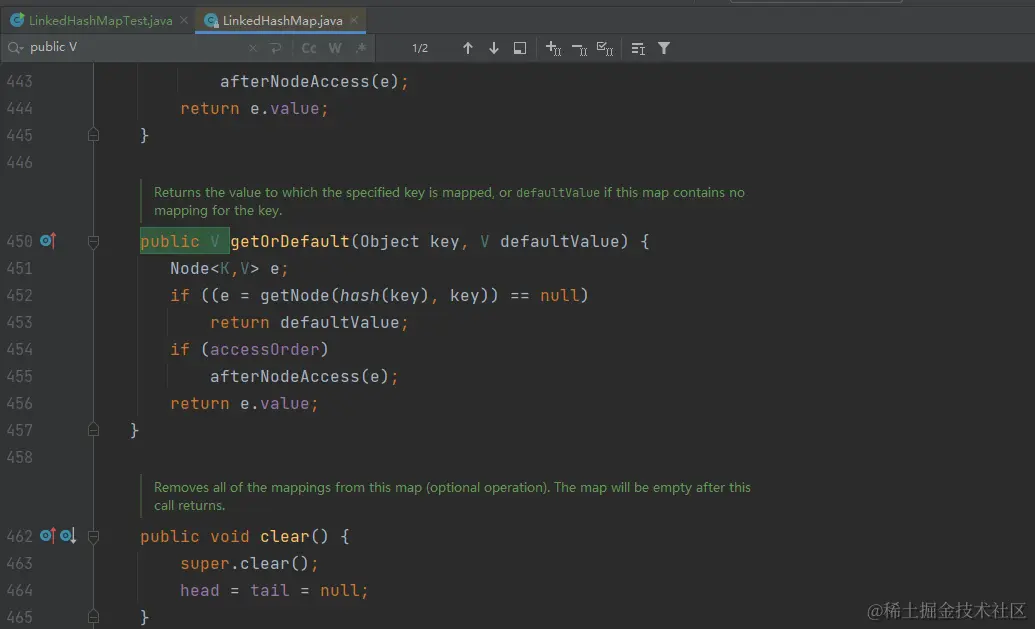Click 'afterNodeAccess(e);' on line 443

[314, 82]
